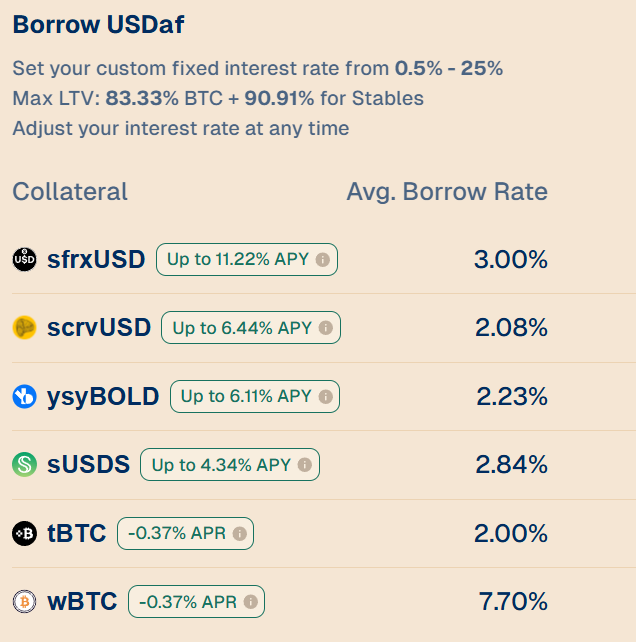Show info for wBTC -0.37% APR

tap(251, 601)
